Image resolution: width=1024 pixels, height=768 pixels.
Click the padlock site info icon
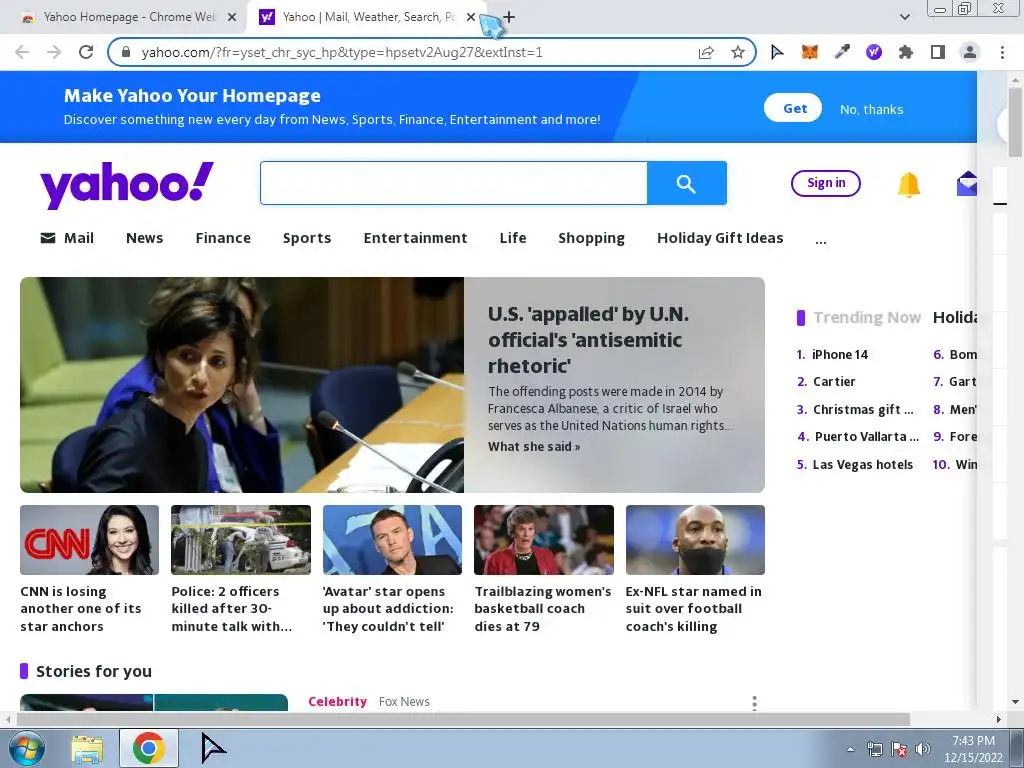[127, 52]
